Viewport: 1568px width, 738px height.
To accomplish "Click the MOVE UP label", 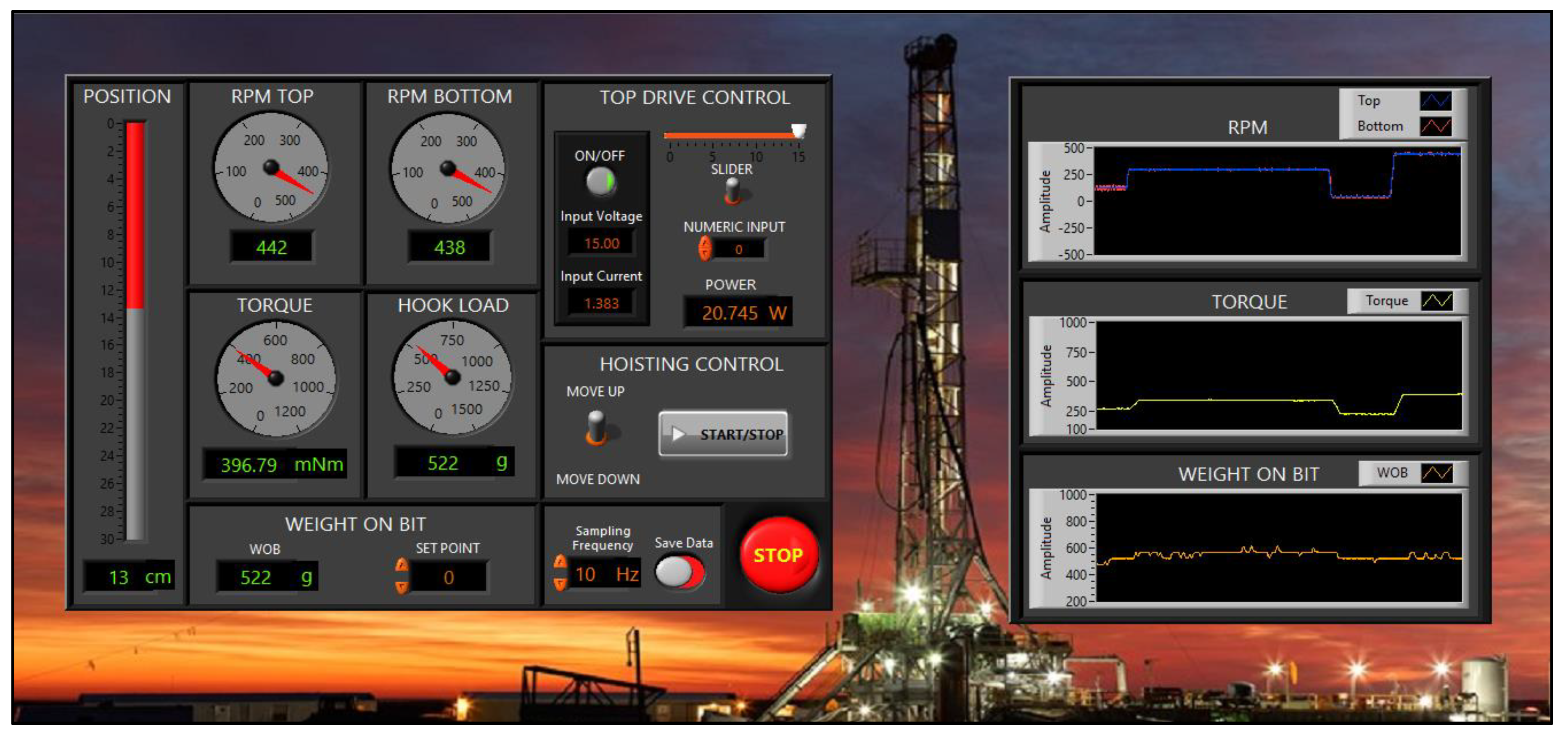I will (x=595, y=392).
